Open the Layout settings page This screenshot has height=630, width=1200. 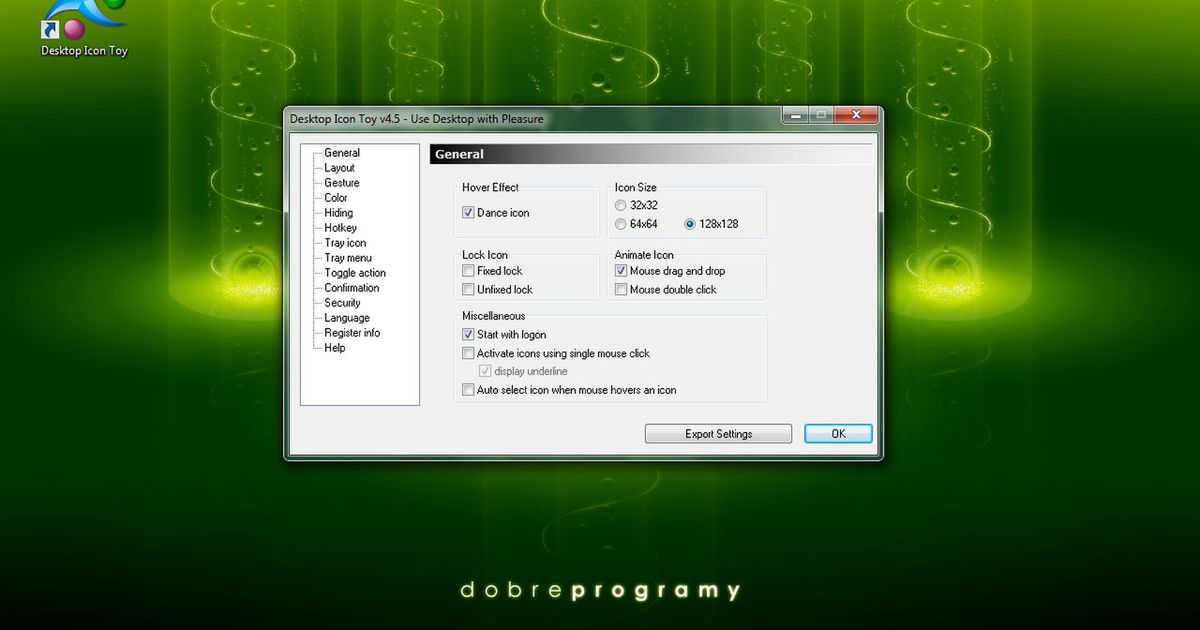pos(338,167)
